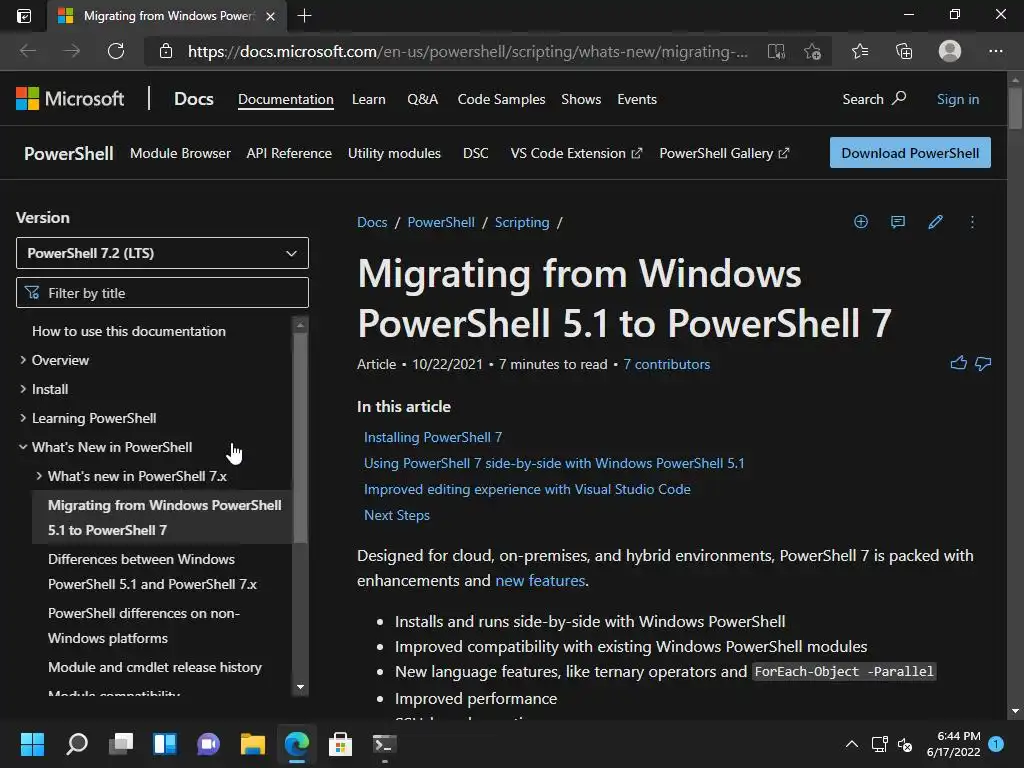Open the tab actions menu icon
The image size is (1024, 768).
click(x=24, y=16)
